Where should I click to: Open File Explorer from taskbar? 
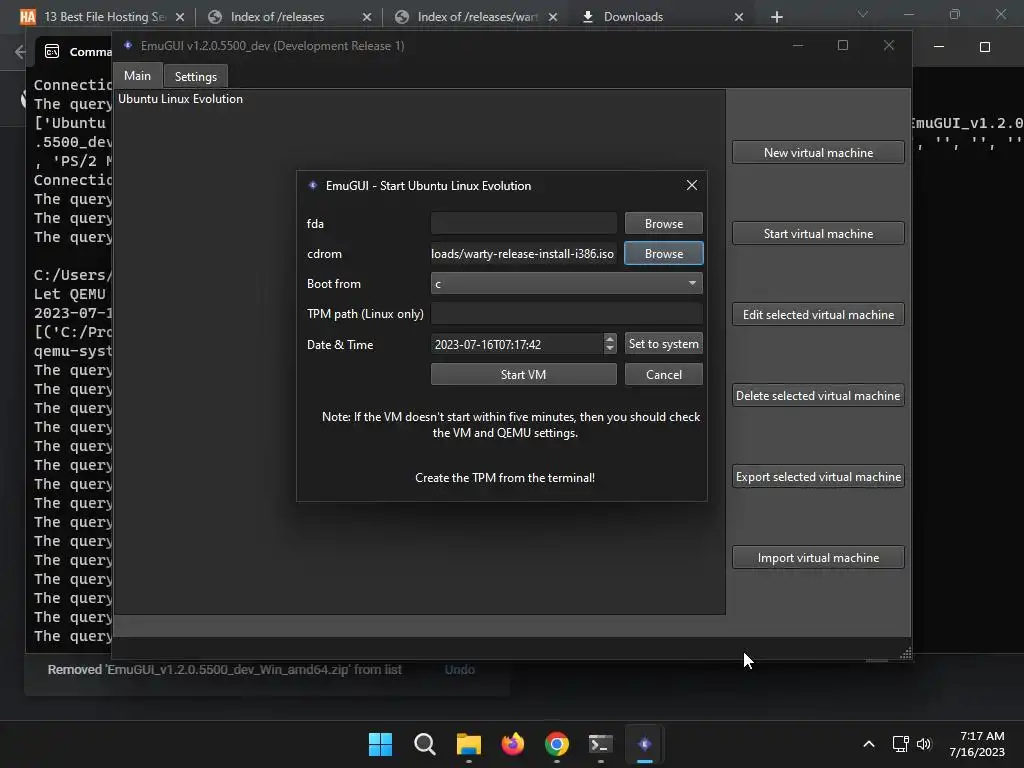pos(468,744)
